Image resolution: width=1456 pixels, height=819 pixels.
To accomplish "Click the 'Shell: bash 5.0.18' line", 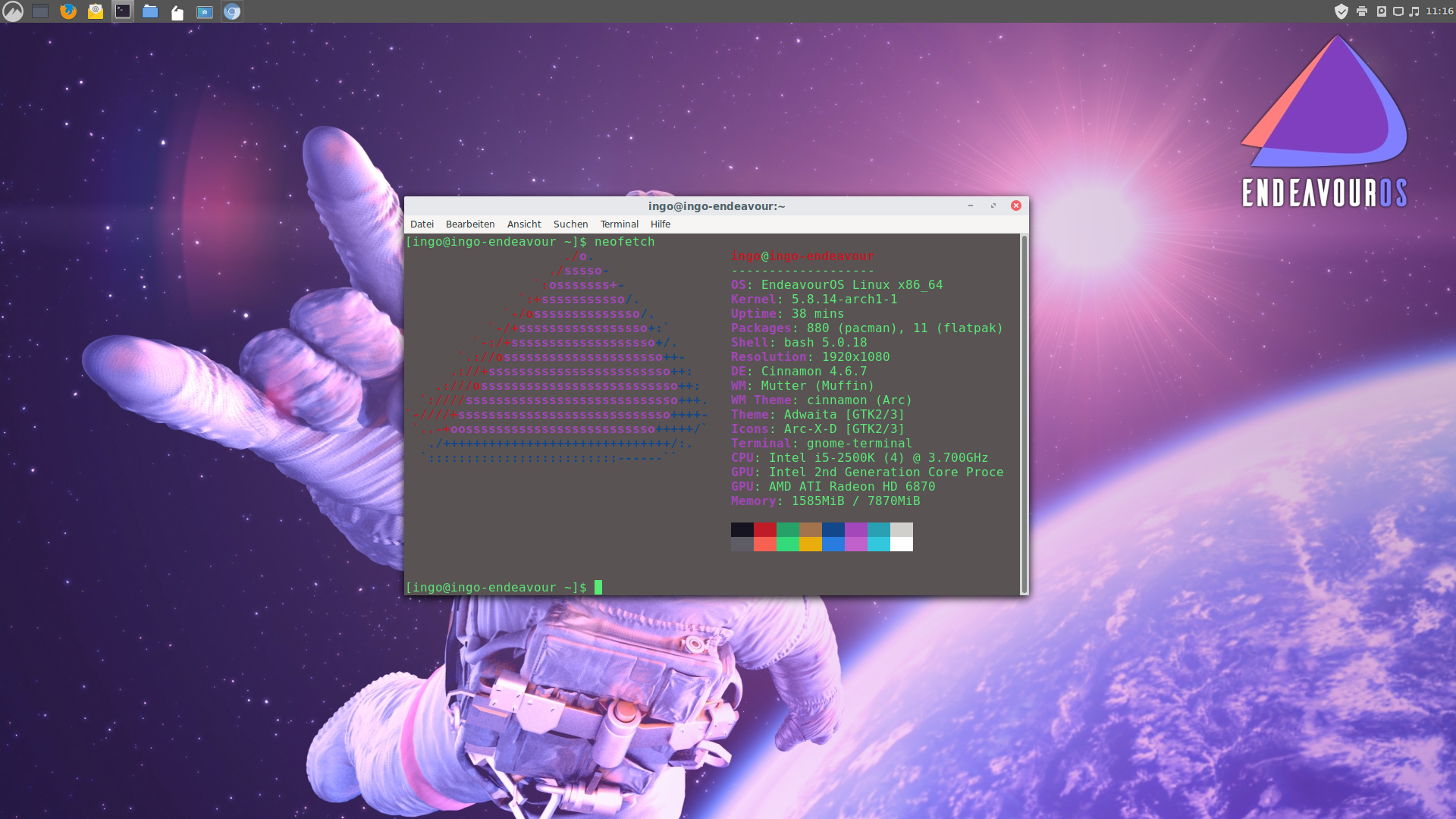I will coord(799,343).
